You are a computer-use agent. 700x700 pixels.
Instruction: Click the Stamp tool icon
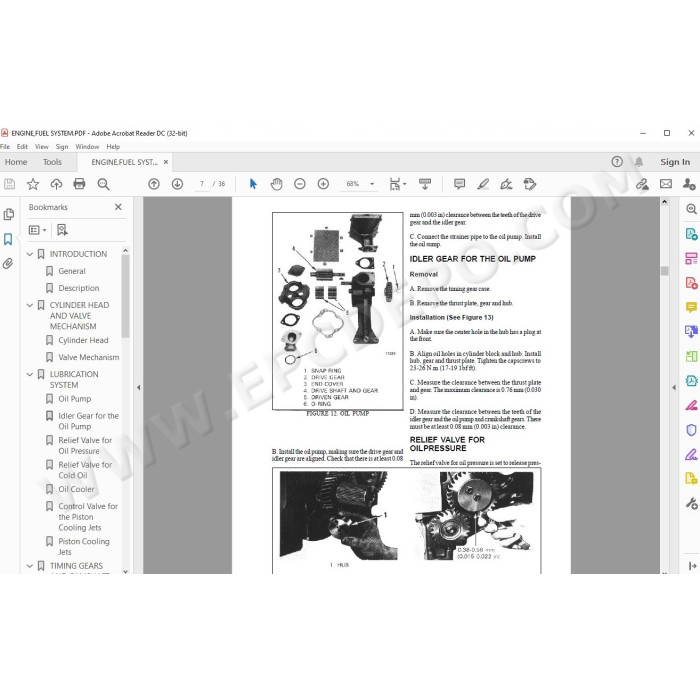click(530, 184)
